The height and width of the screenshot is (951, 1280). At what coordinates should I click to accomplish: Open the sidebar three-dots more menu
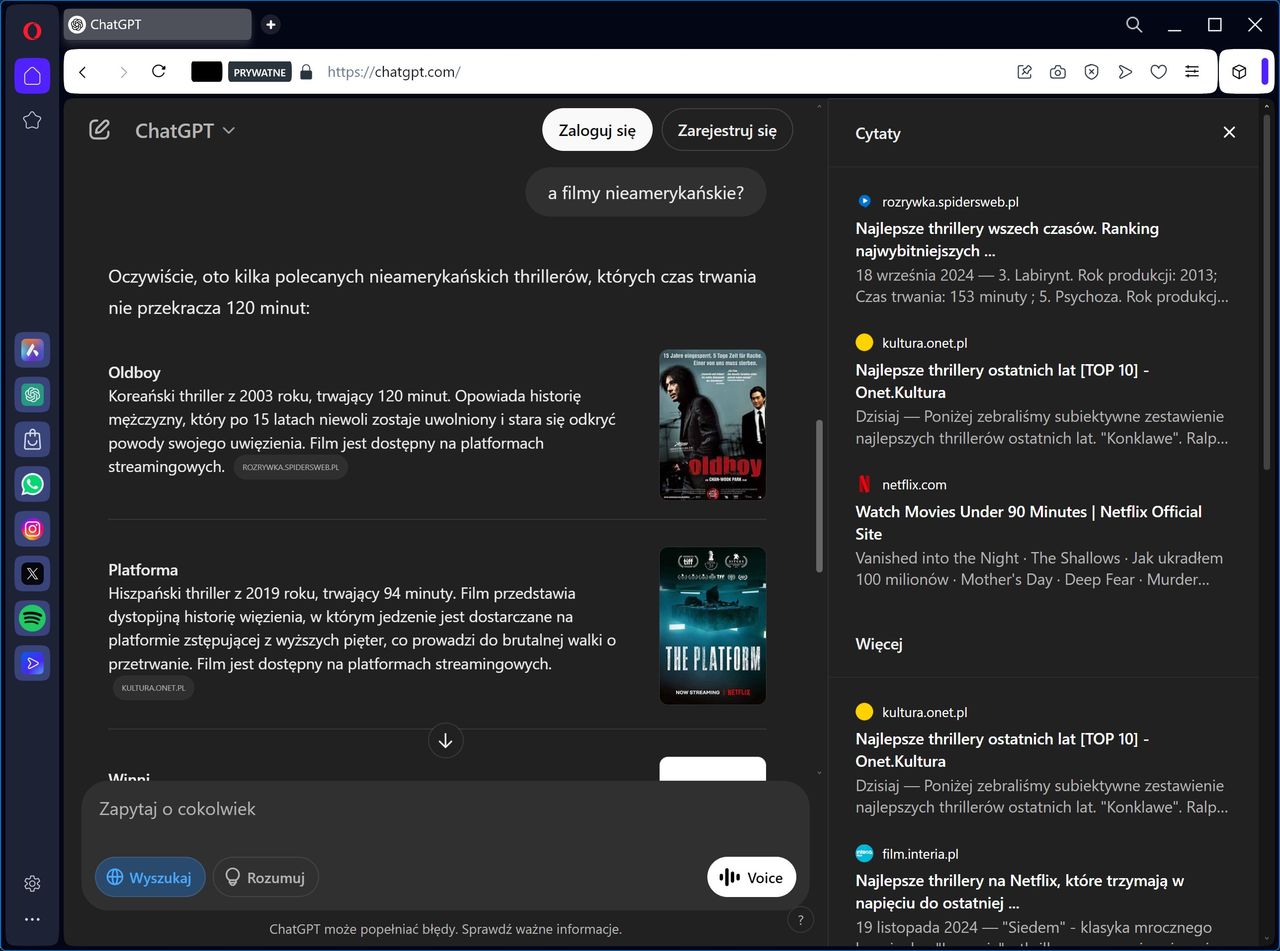pos(32,919)
